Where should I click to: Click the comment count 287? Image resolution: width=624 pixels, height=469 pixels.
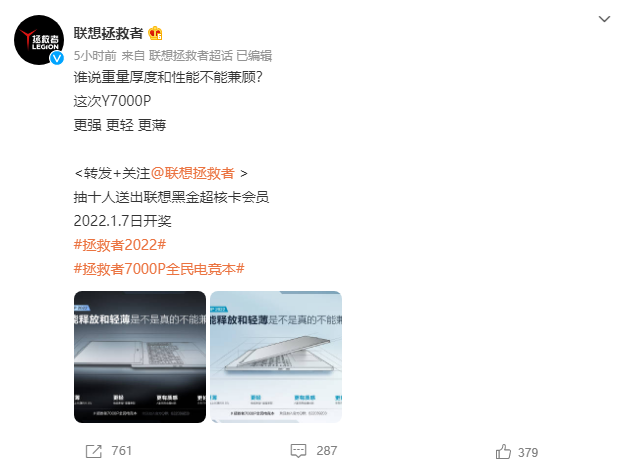point(327,451)
